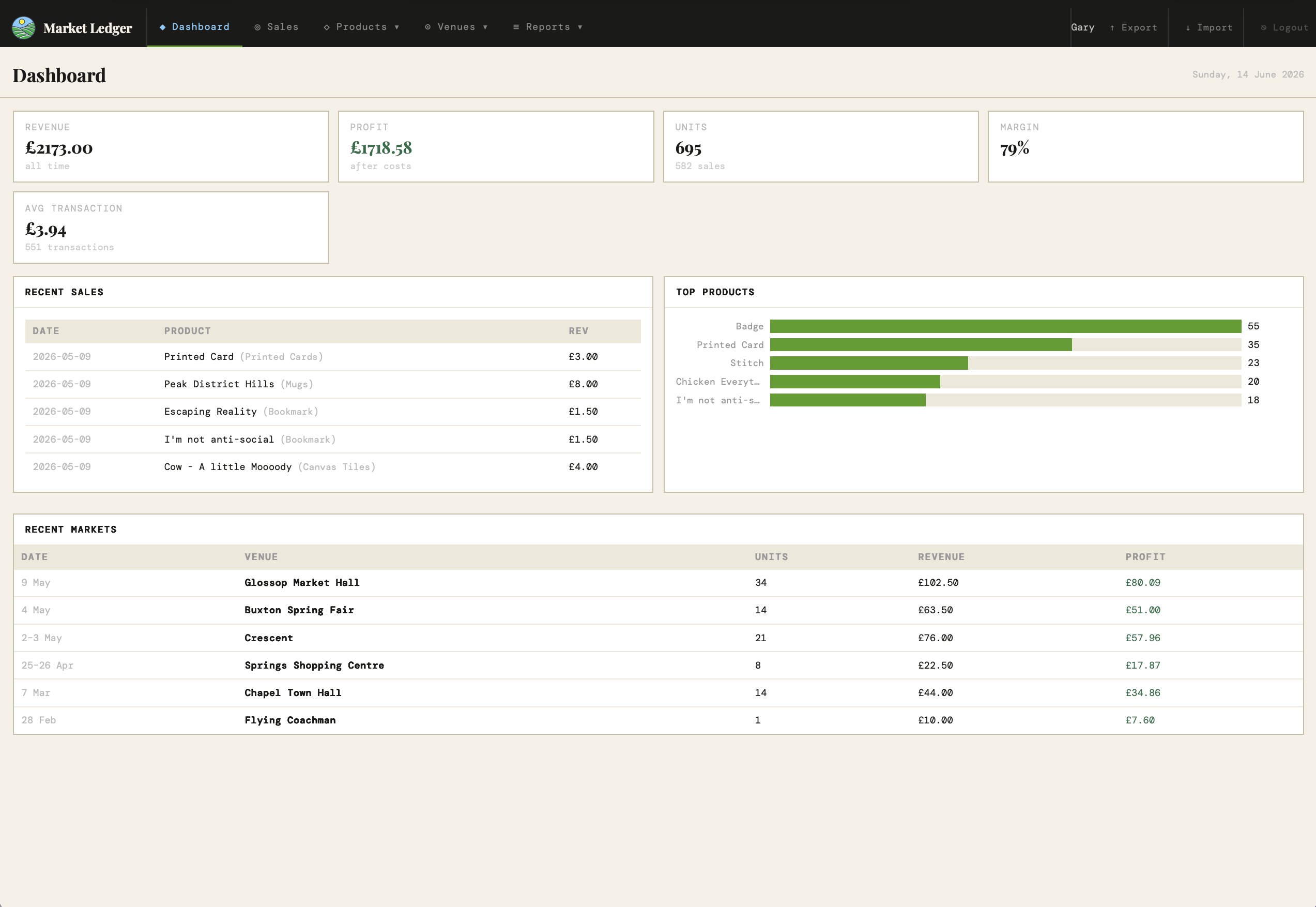Click the Top Products heading

click(715, 292)
